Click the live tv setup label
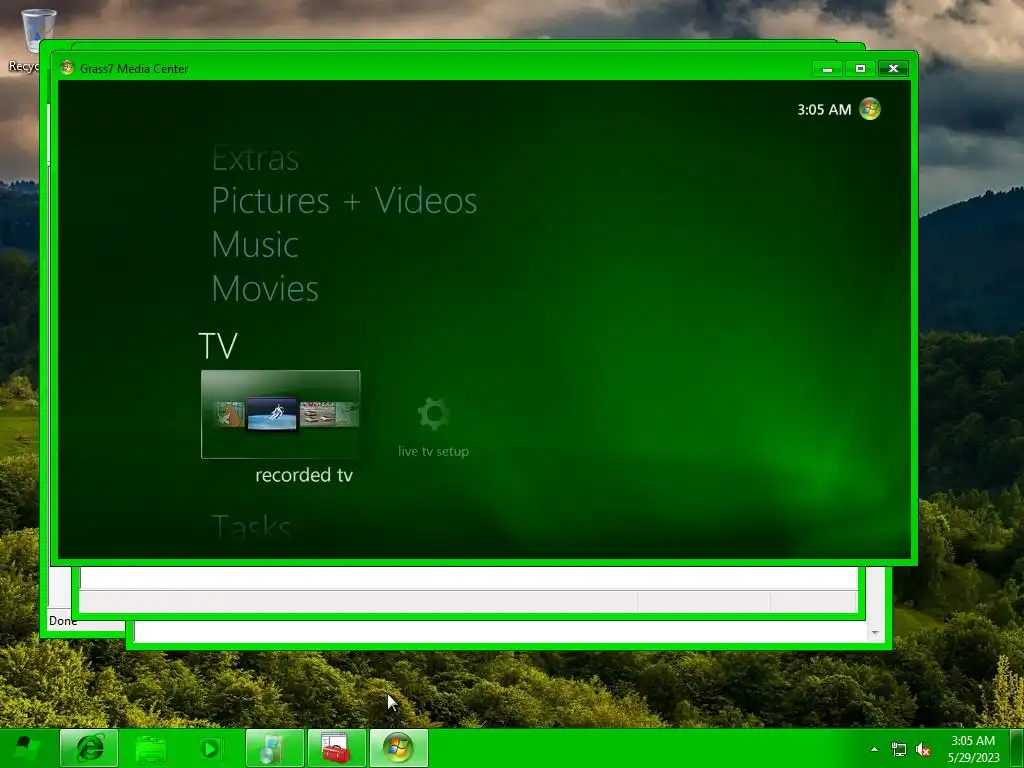 pos(434,451)
